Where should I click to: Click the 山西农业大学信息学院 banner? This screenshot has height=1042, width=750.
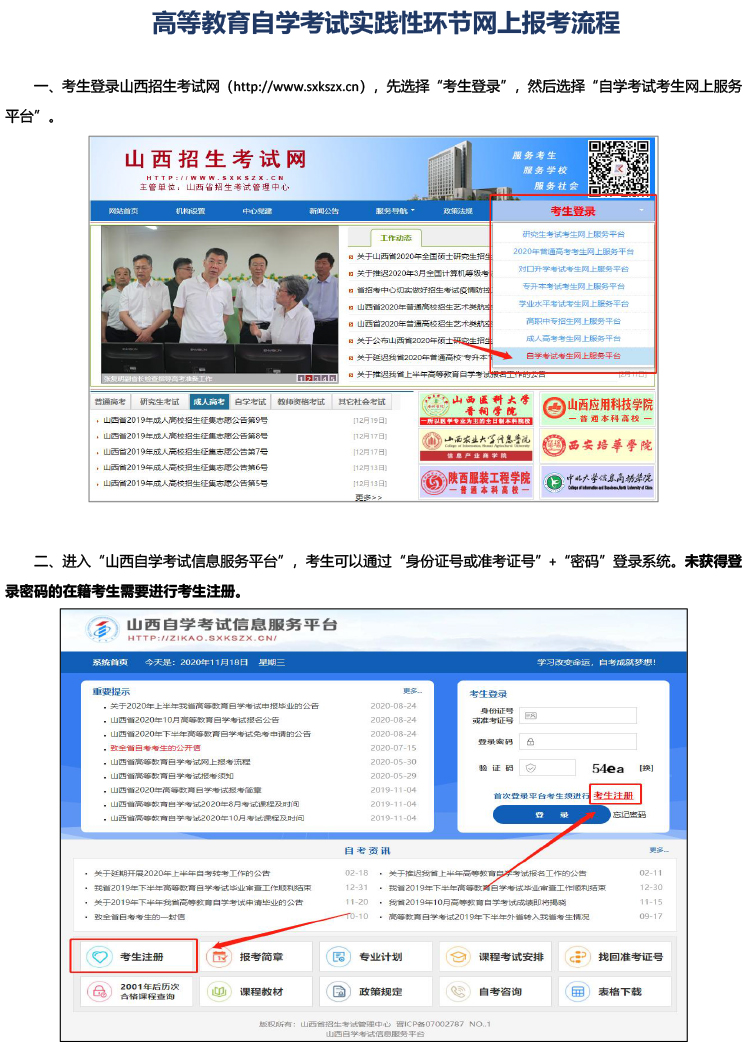476,445
